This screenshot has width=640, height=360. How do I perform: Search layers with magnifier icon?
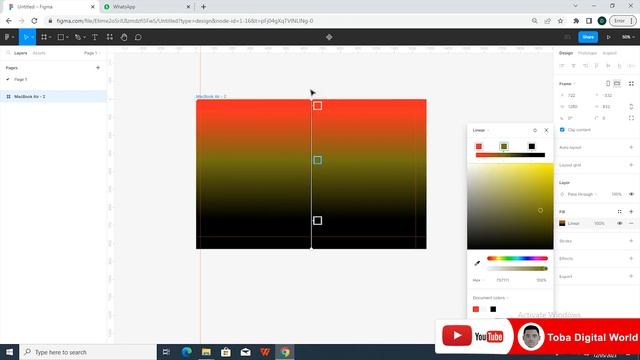coord(8,53)
